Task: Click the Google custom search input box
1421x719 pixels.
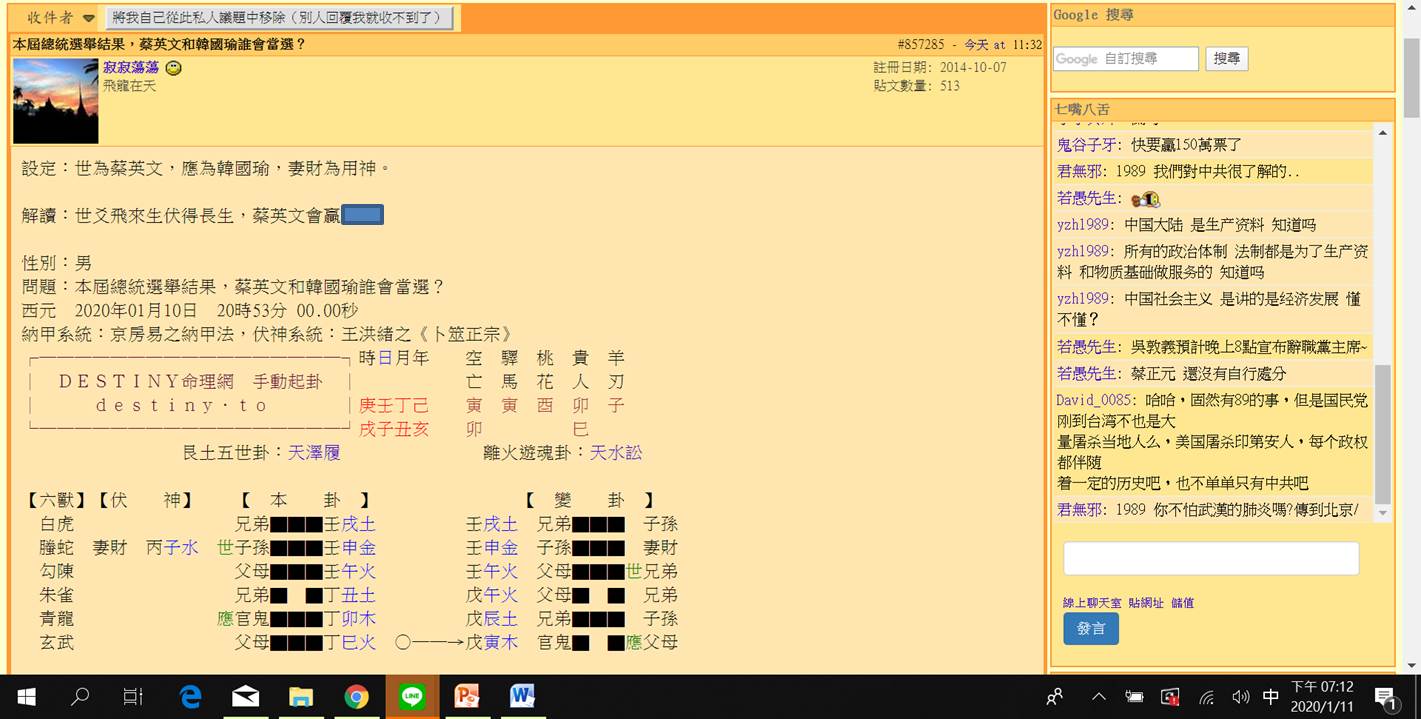Action: (x=1125, y=58)
